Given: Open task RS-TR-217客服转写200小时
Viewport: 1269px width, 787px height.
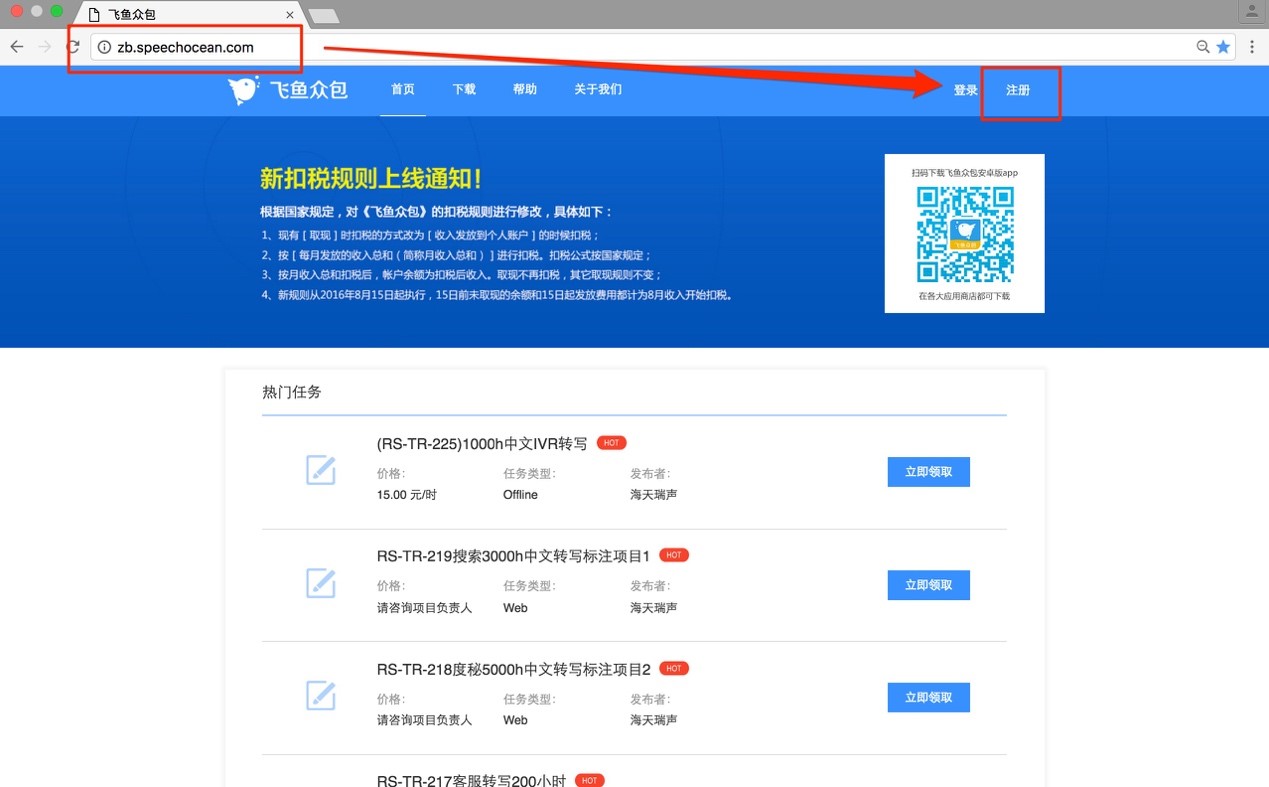Looking at the screenshot, I should 472,780.
